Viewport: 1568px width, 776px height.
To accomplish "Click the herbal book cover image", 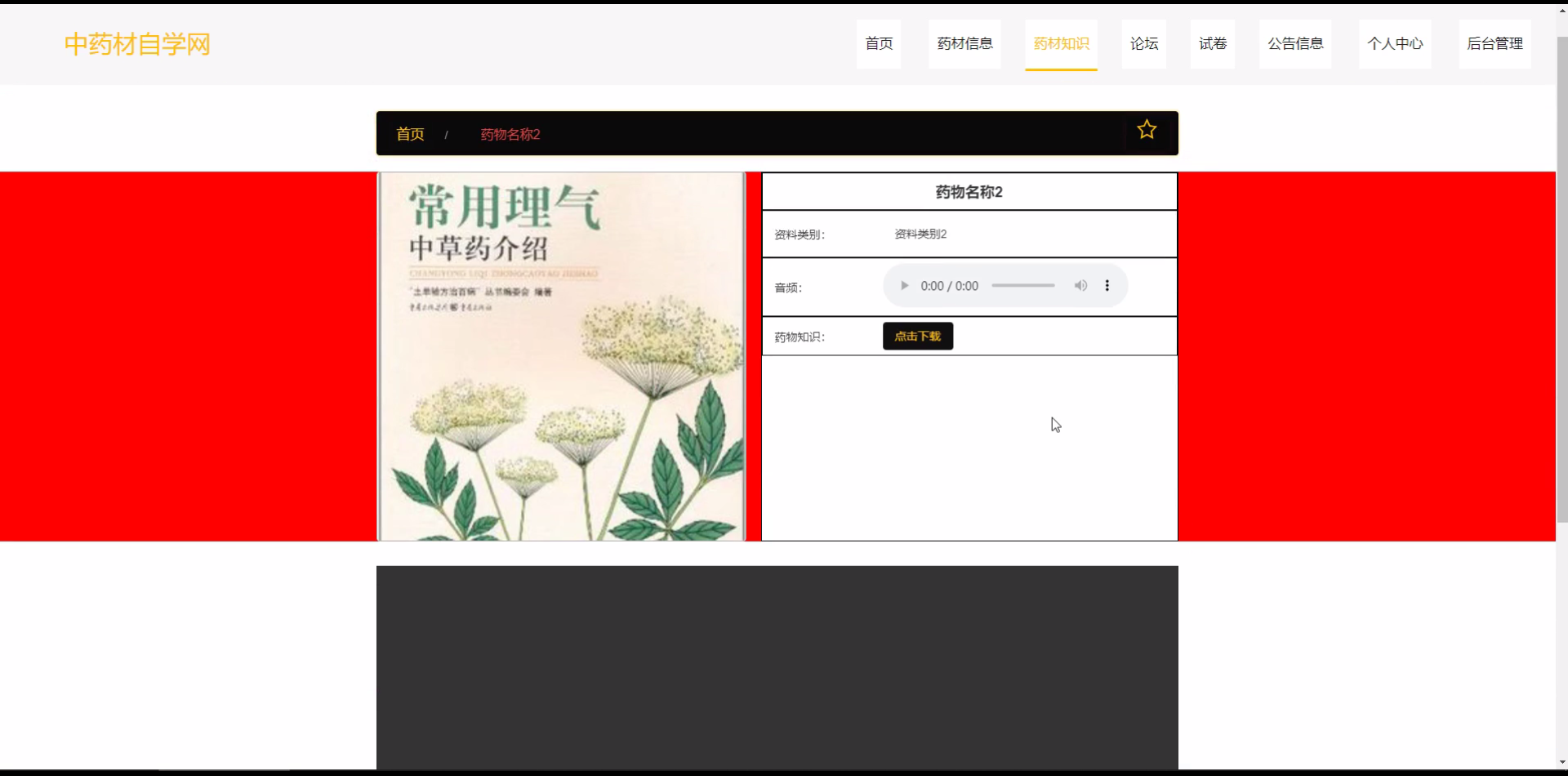I will (562, 356).
